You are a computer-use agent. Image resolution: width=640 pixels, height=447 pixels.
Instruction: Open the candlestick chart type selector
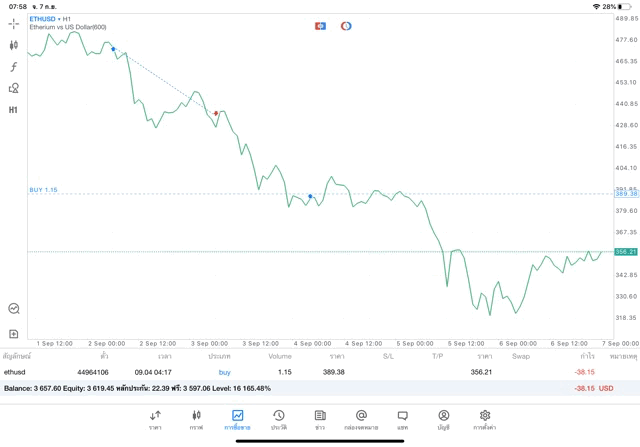[x=13, y=45]
